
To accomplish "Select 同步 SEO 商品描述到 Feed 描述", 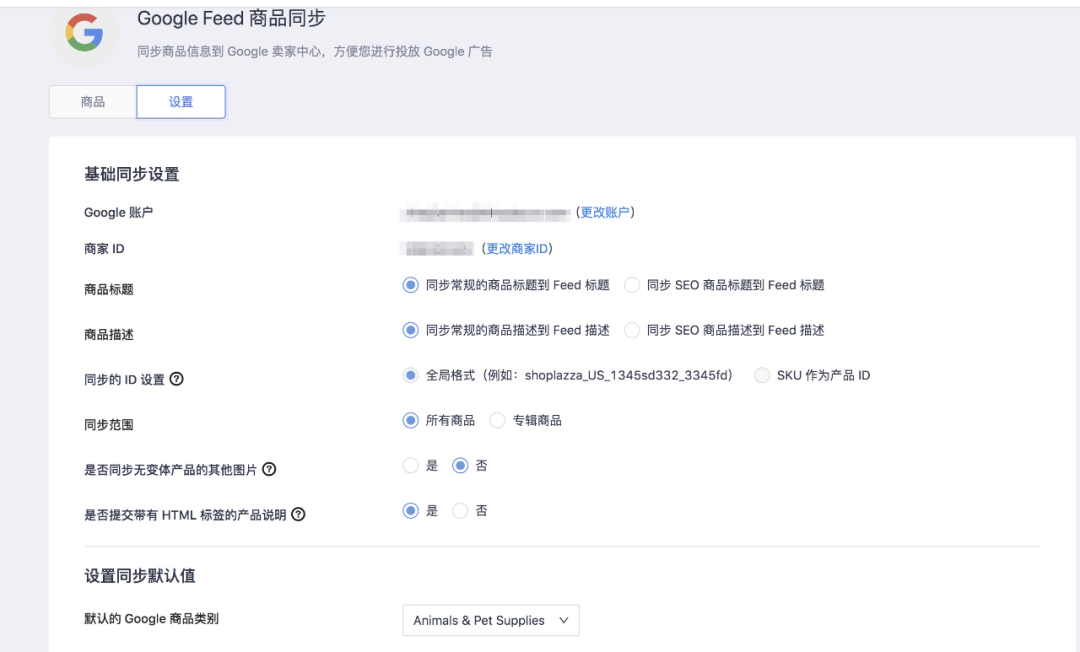I will tap(632, 330).
